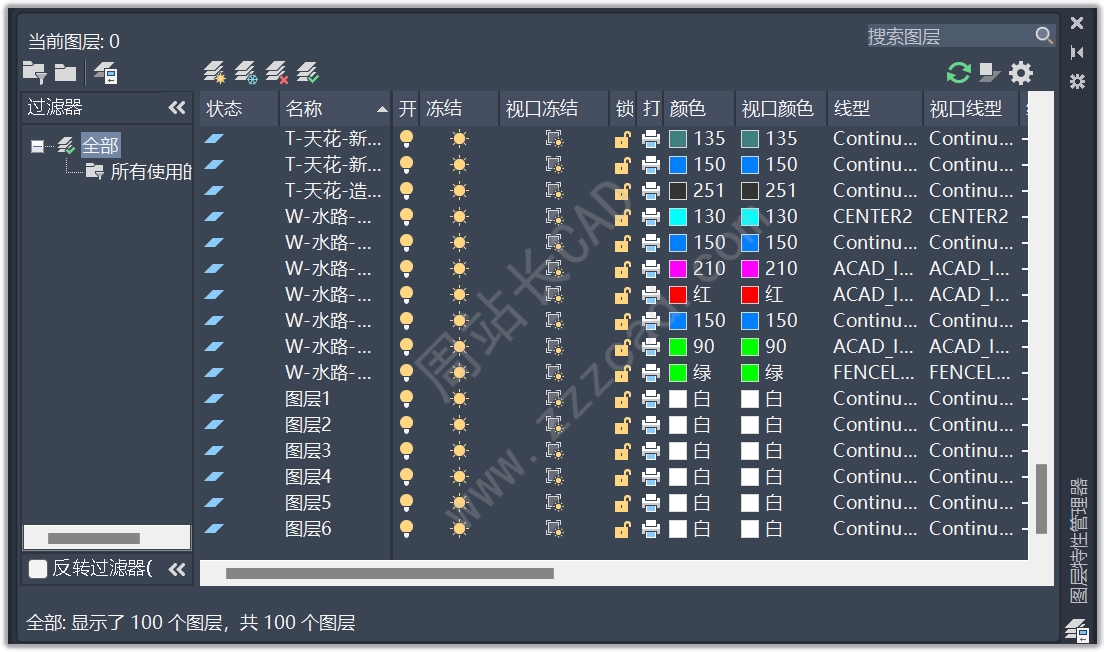Click the chevron beside 反转过滤器
This screenshot has width=1105, height=652.
click(x=177, y=569)
